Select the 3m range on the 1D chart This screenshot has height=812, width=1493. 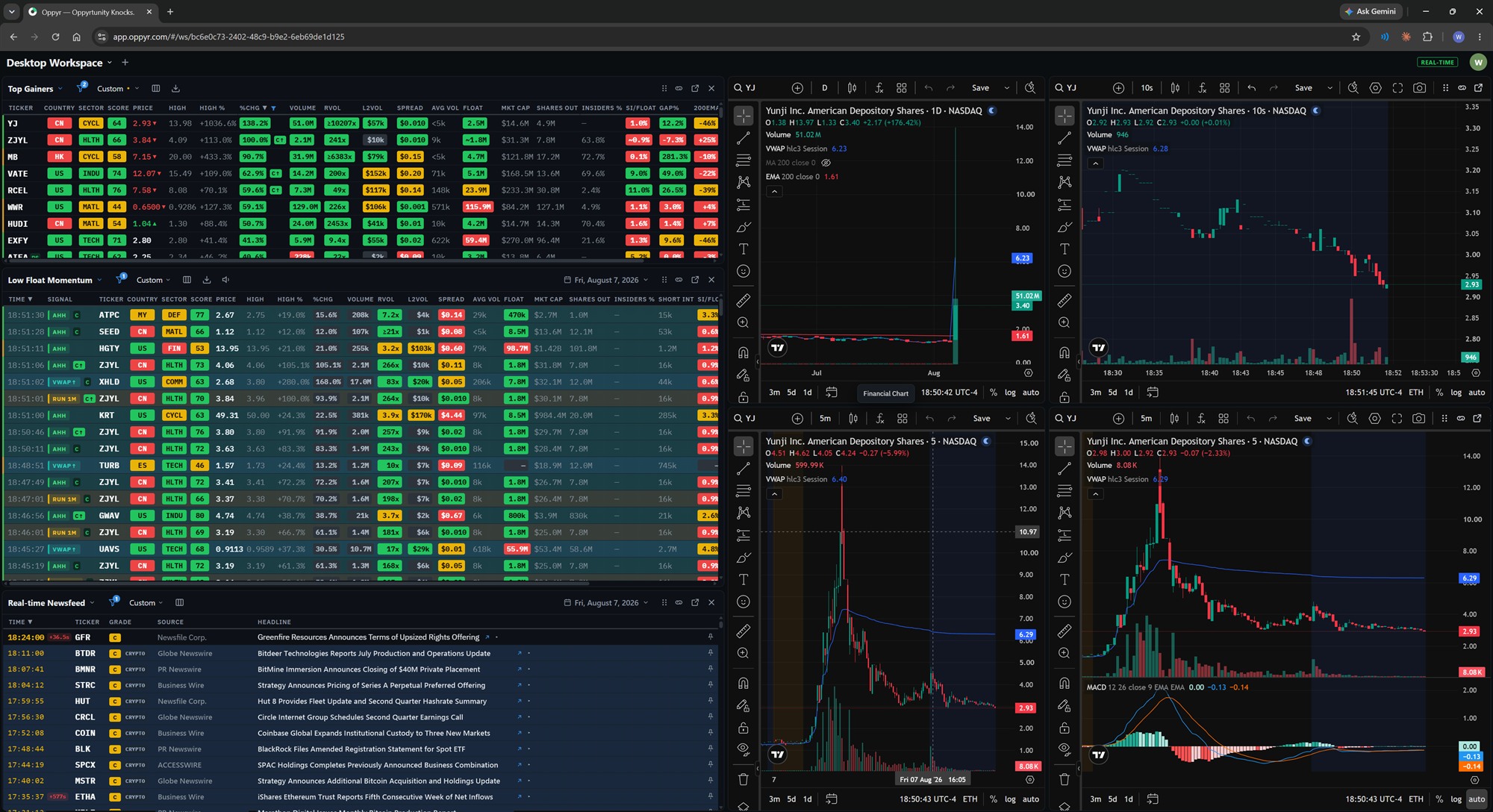(x=774, y=393)
